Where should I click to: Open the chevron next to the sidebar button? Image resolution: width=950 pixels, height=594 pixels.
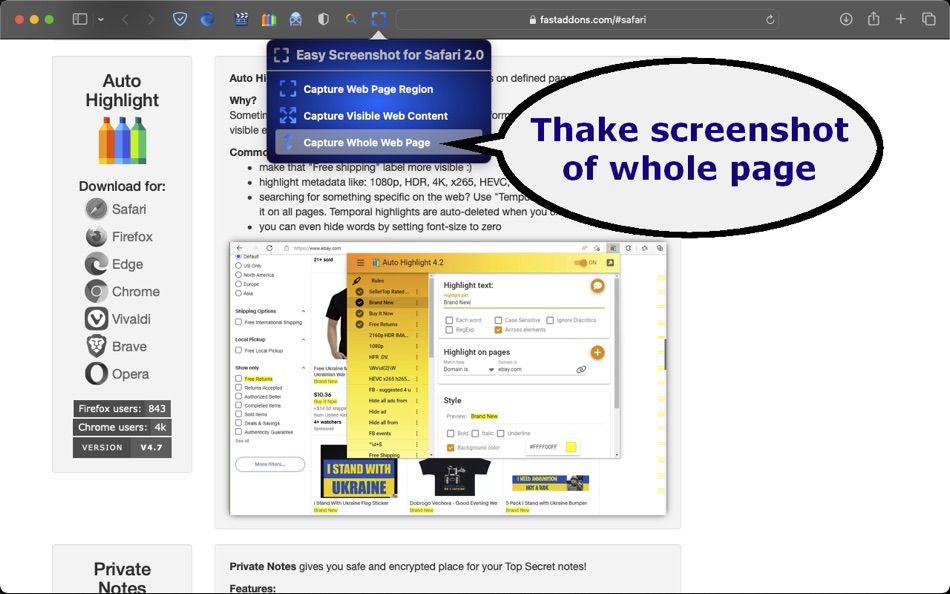[x=101, y=18]
